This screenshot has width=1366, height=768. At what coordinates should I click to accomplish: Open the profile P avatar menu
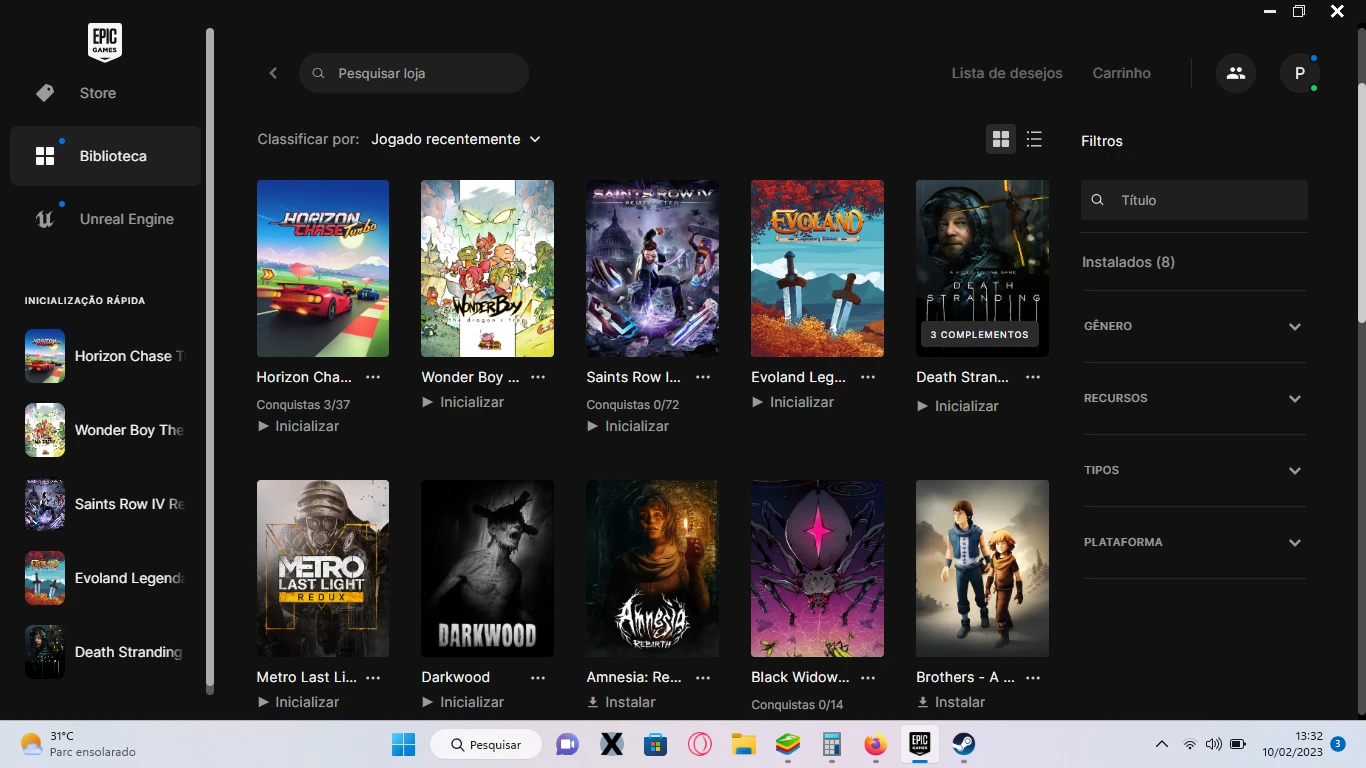point(1300,73)
